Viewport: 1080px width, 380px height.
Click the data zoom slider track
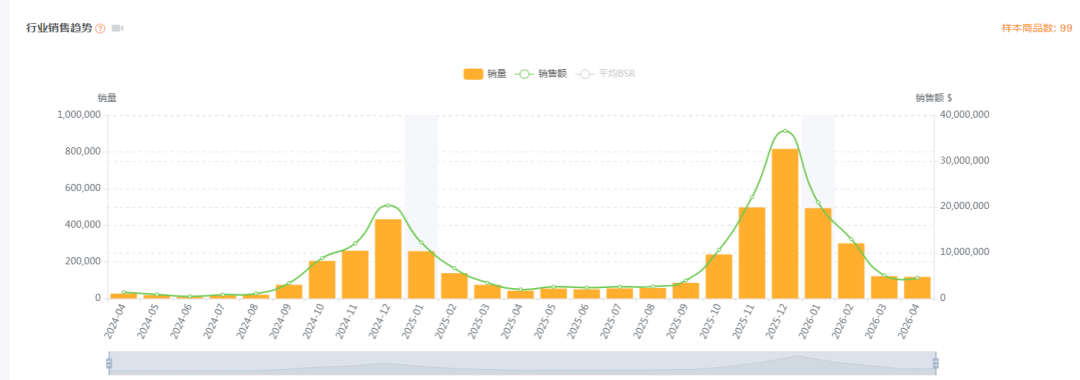(522, 363)
